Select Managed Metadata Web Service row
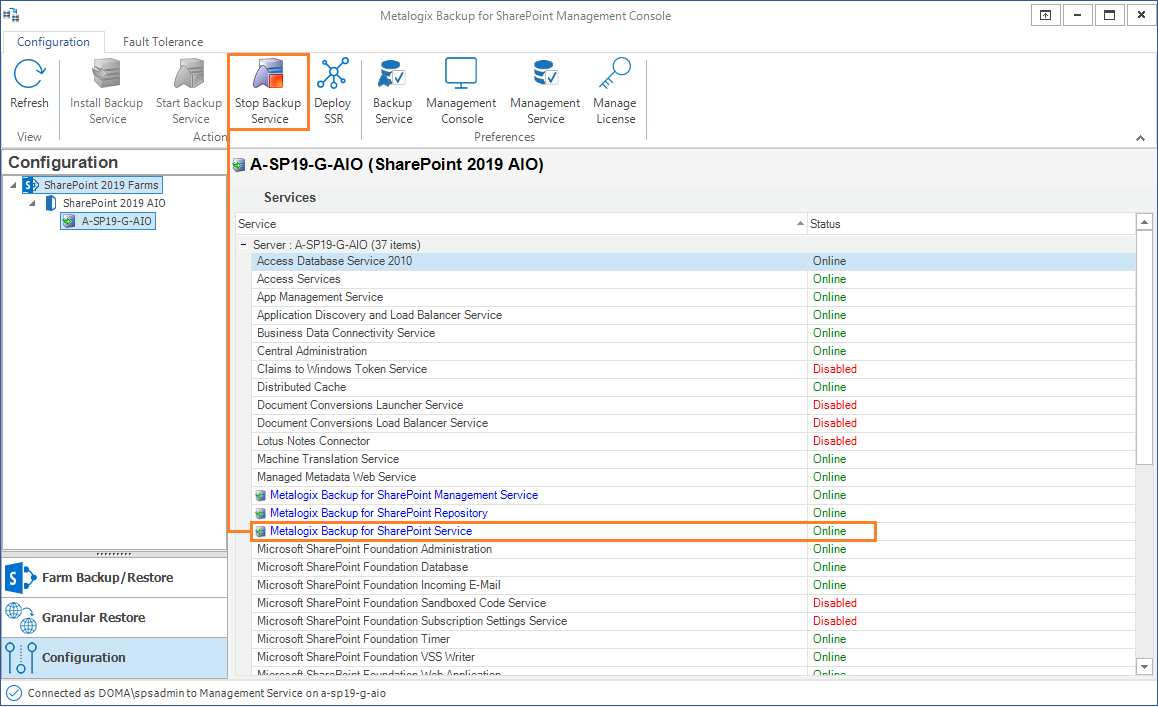 click(693, 477)
